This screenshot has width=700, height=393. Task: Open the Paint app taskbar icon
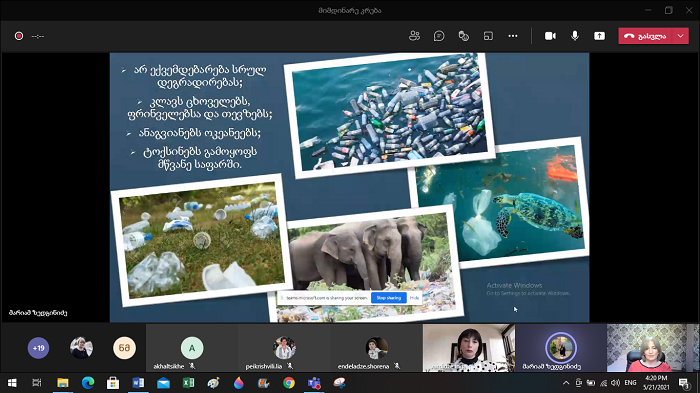click(x=213, y=383)
